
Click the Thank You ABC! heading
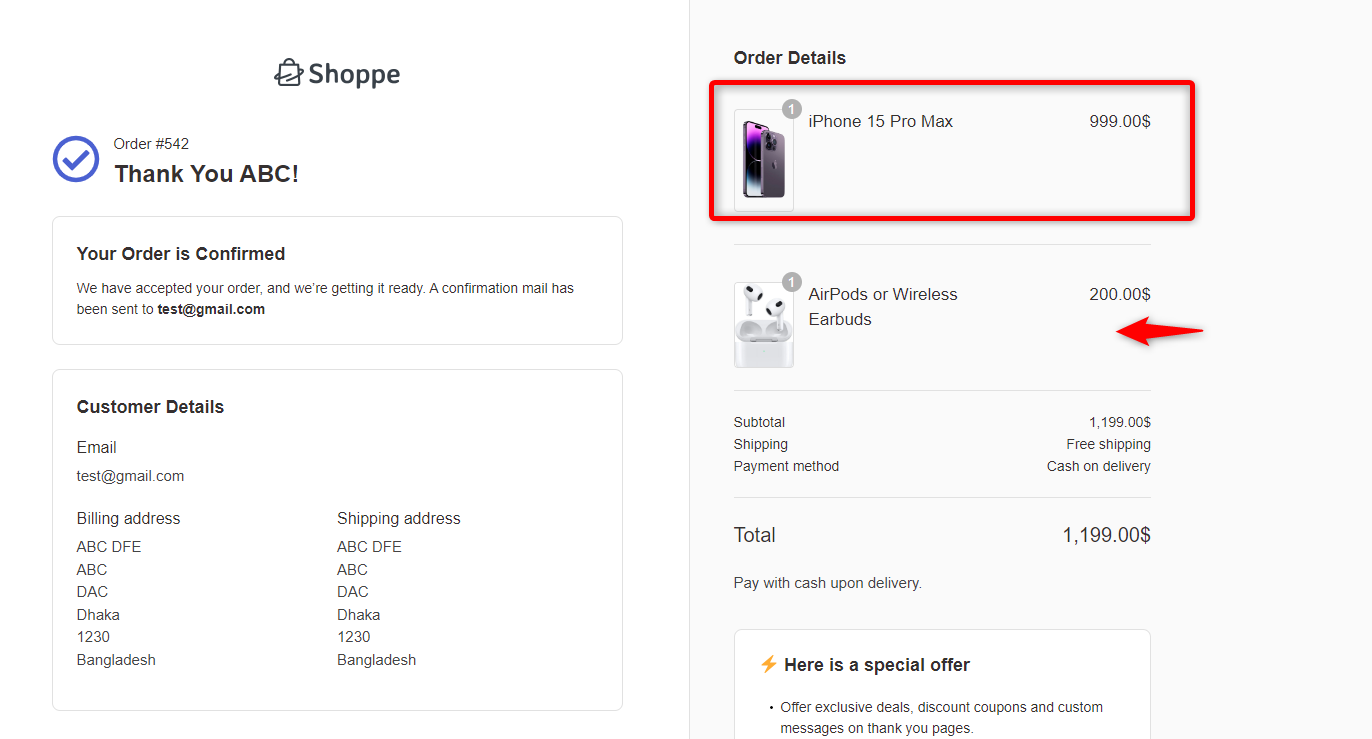206,174
